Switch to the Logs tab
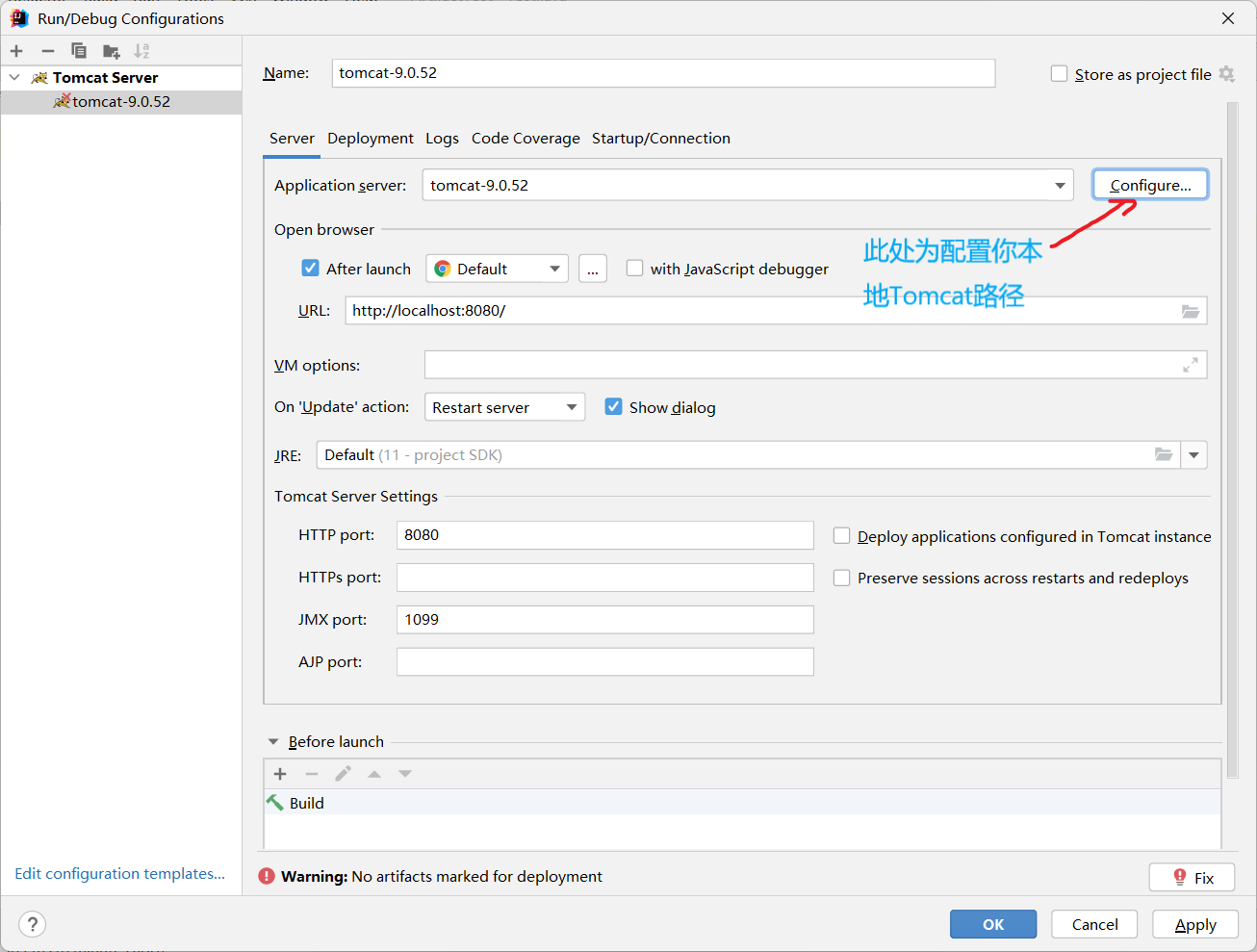The width and height of the screenshot is (1257, 952). point(442,139)
